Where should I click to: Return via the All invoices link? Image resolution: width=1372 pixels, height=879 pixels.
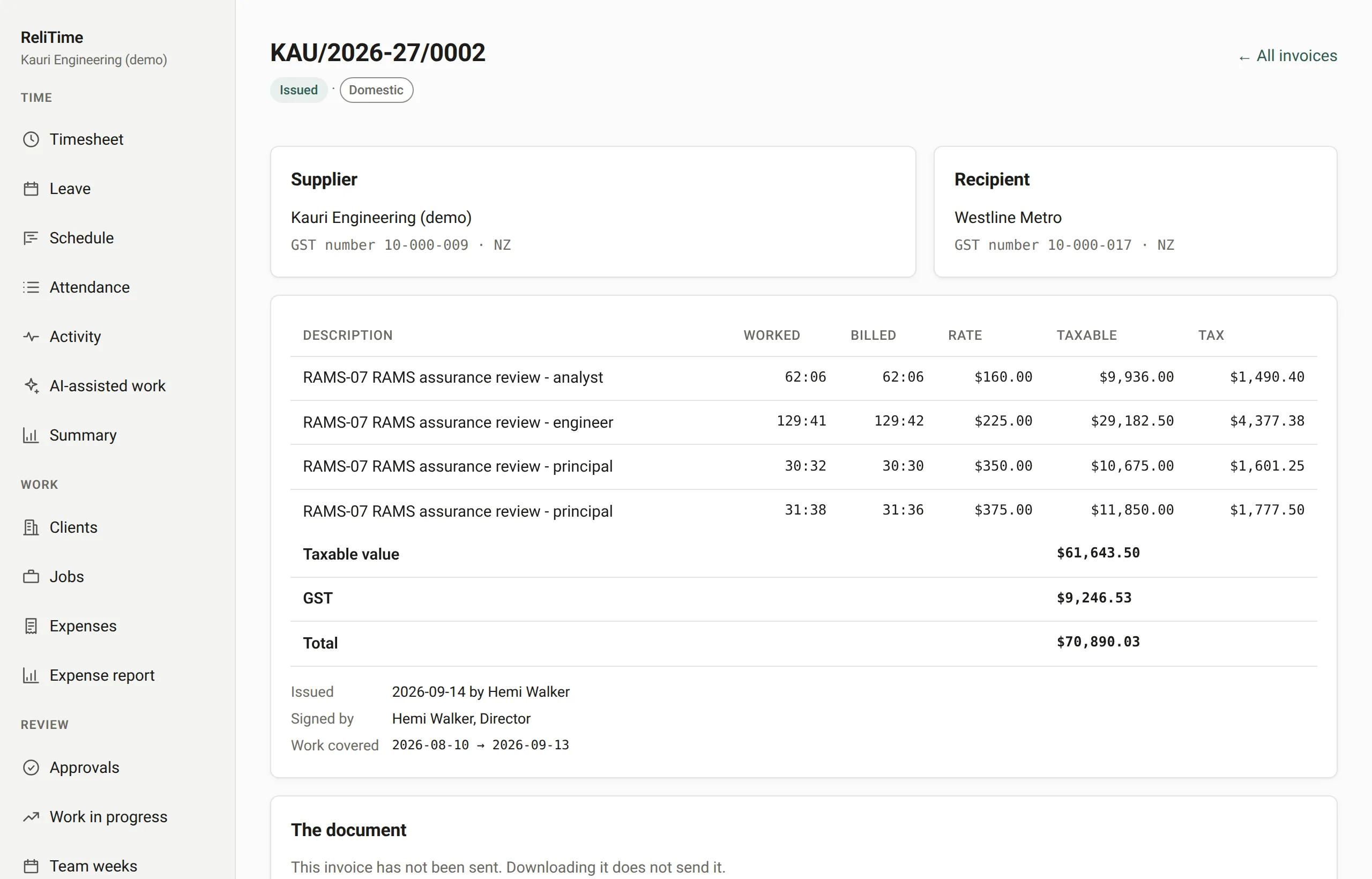(x=1287, y=56)
